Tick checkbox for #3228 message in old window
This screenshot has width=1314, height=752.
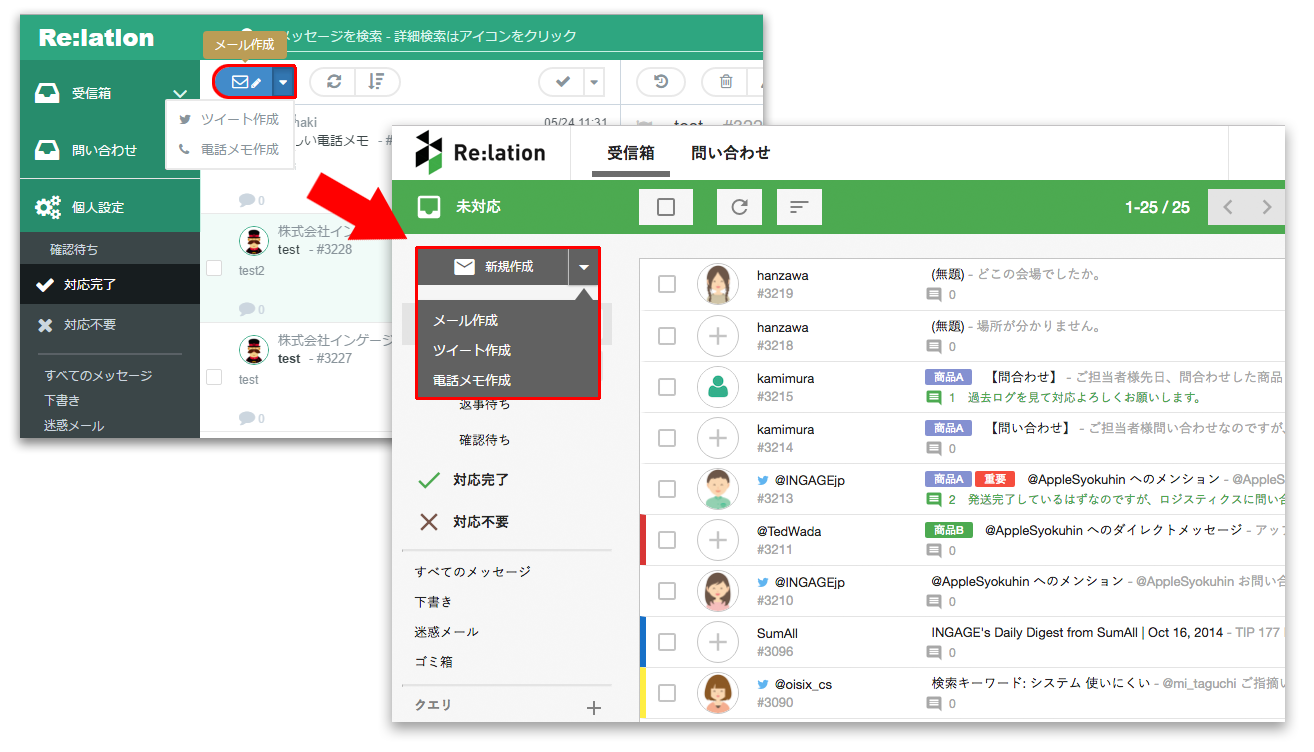(x=214, y=268)
